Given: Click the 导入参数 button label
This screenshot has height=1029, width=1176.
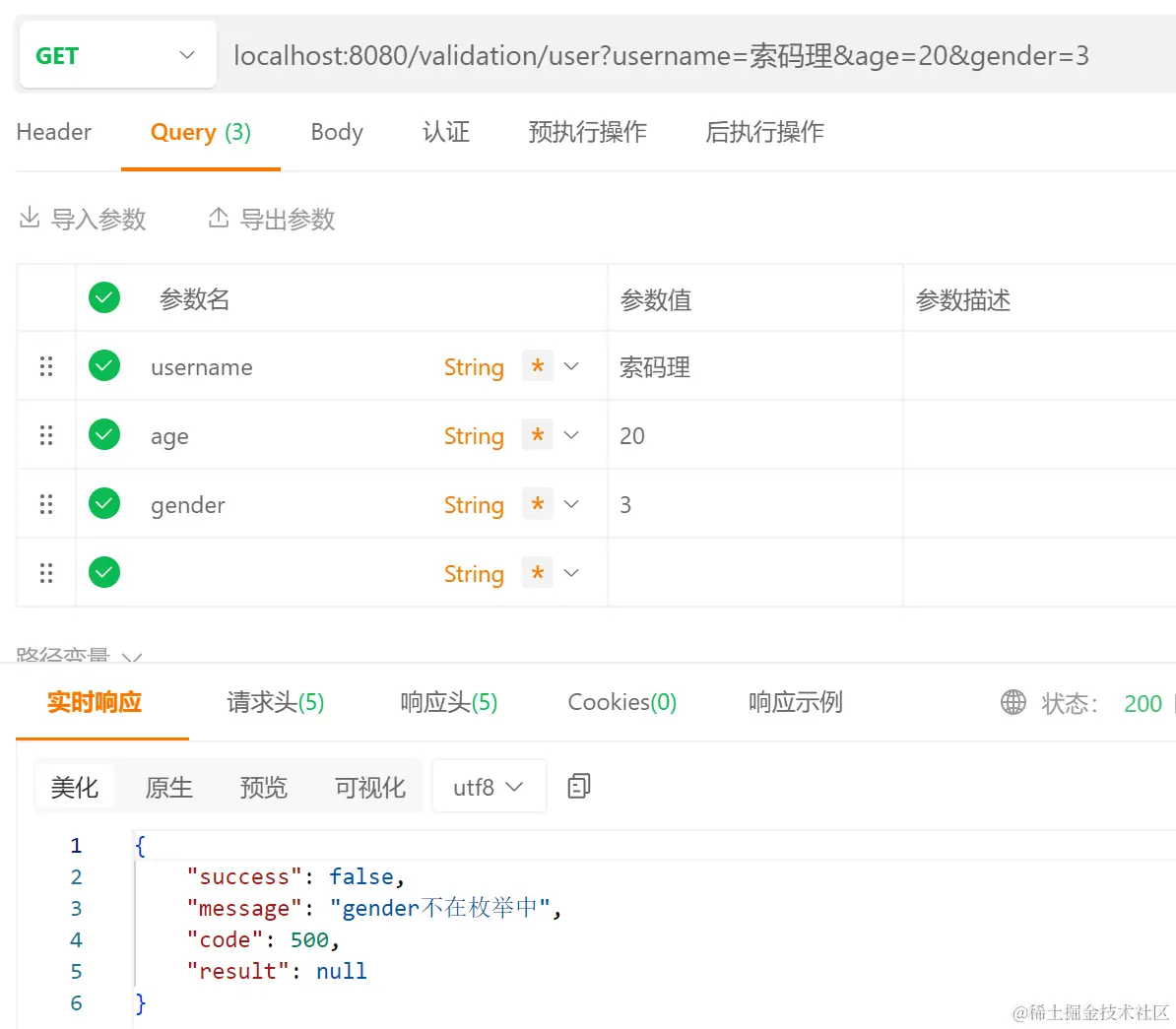Looking at the screenshot, I should 98,219.
